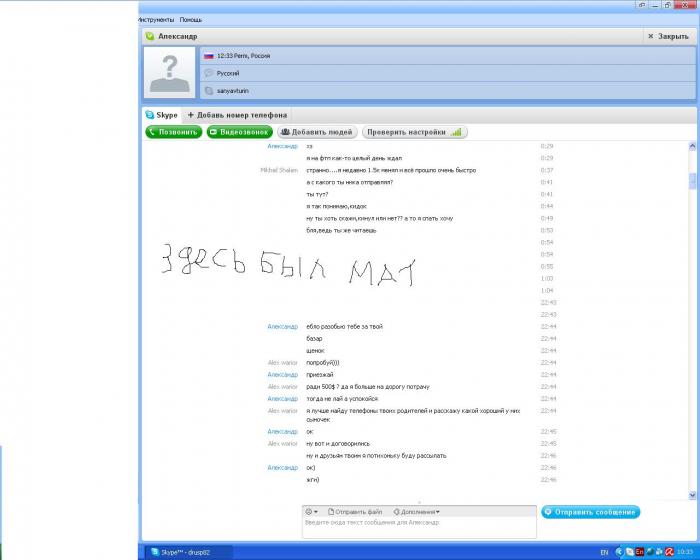Close the conversation with Закрыть
Image resolution: width=700 pixels, height=560 pixels.
tap(668, 36)
